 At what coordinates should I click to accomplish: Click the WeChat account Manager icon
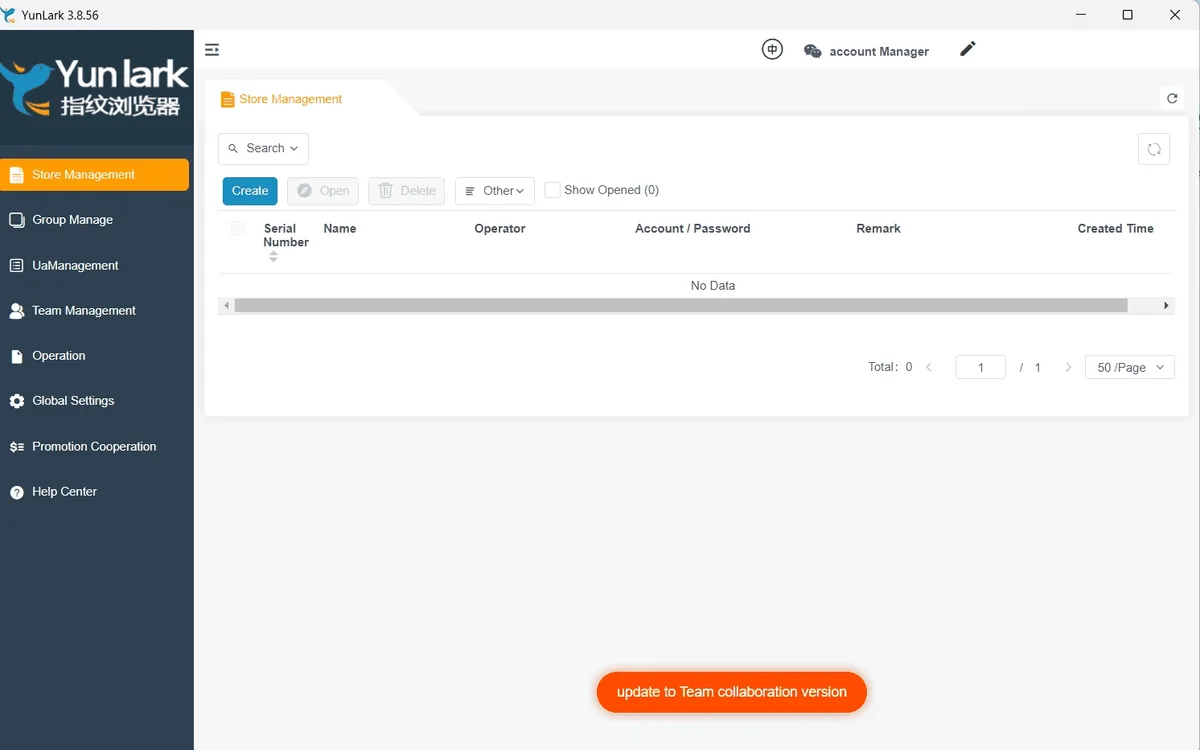(x=813, y=51)
